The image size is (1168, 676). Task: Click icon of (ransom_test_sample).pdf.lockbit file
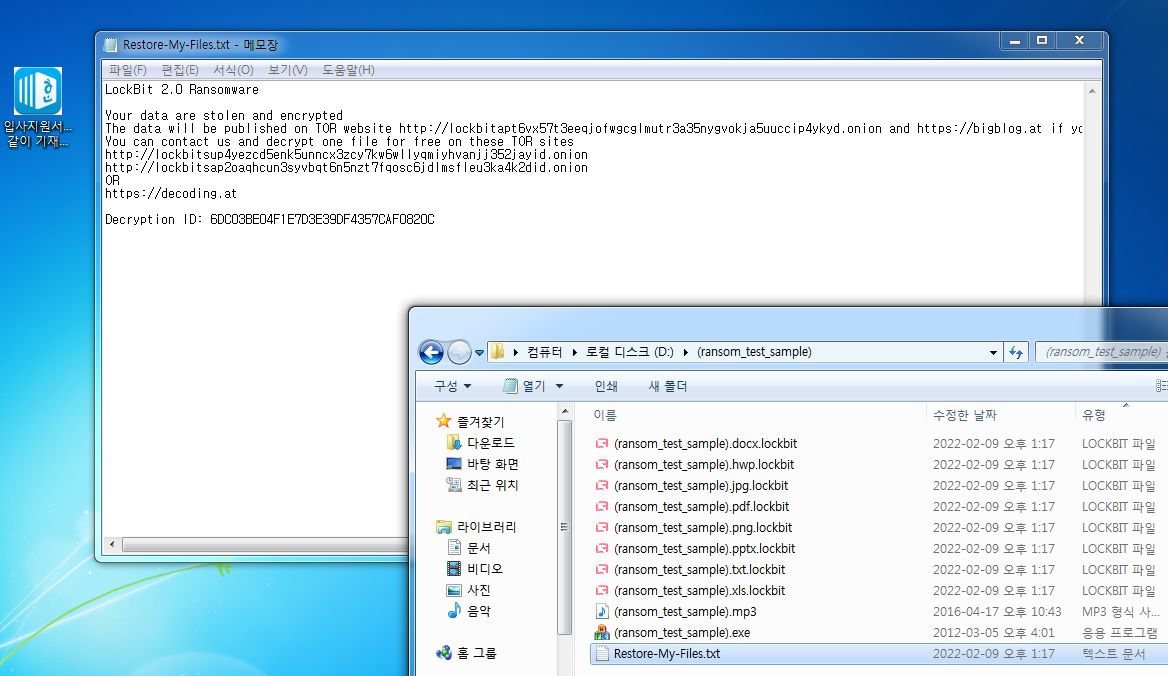coord(602,506)
